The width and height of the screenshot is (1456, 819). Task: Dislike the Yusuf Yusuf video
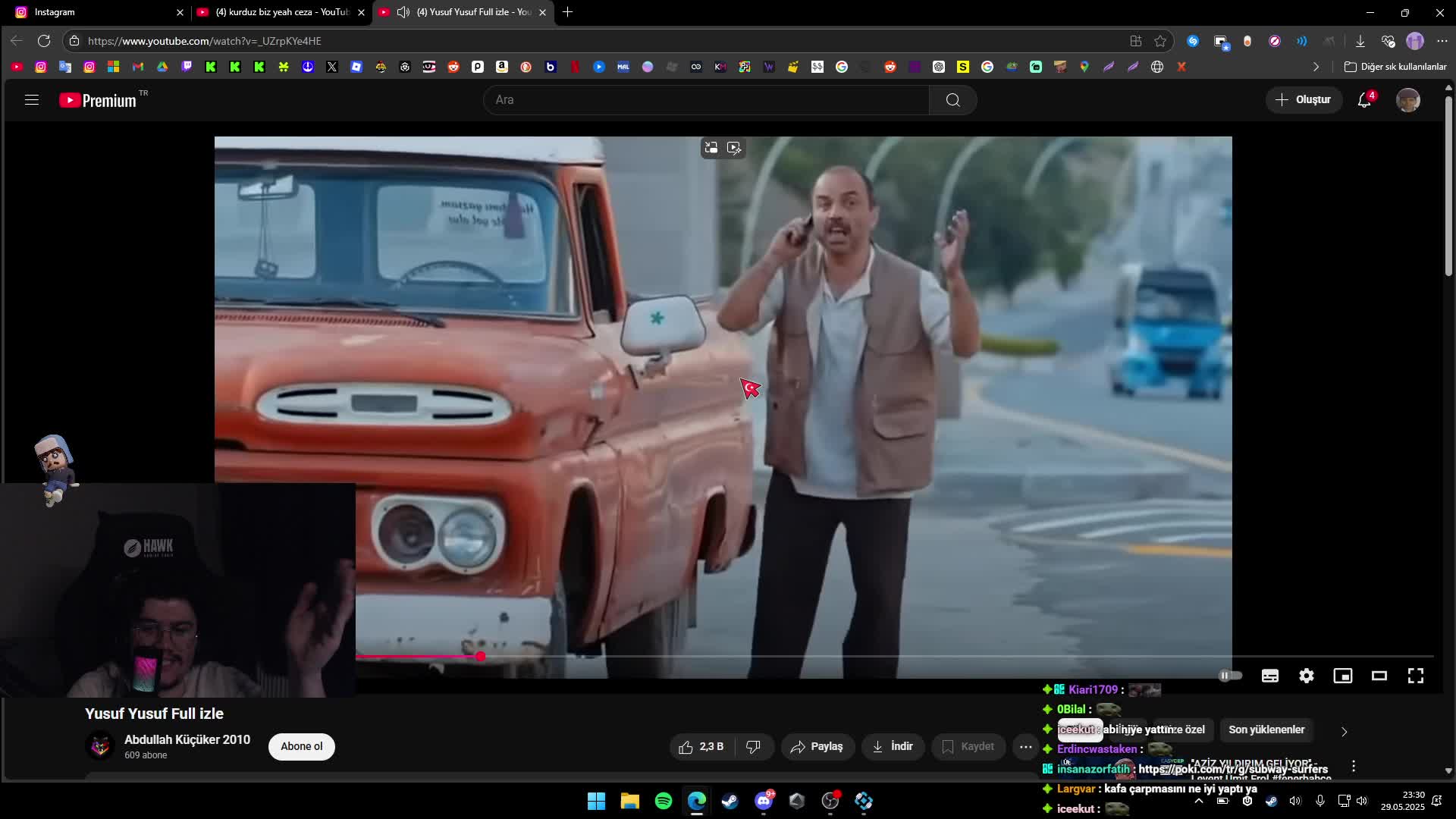click(x=754, y=747)
